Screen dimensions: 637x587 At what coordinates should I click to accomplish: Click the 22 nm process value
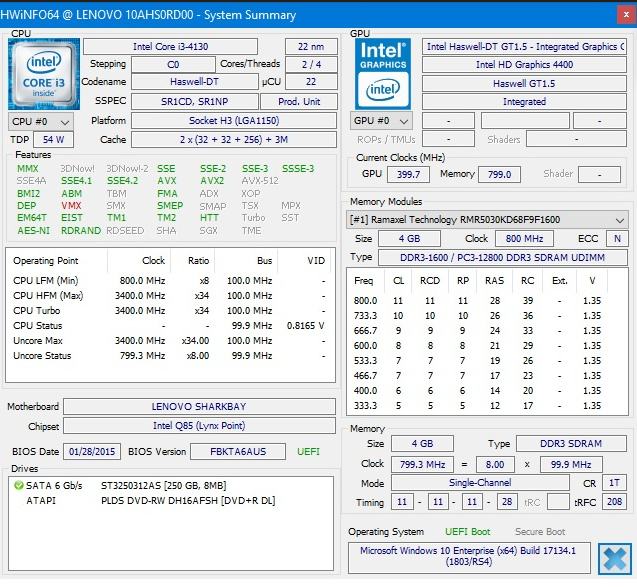coord(311,47)
